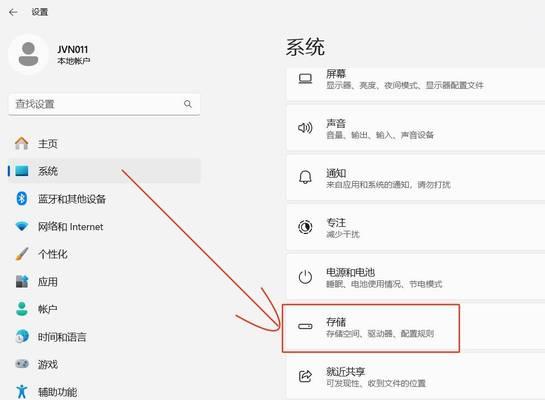Click the gamepad icon for 游戏
This screenshot has height=400, width=545.
coord(22,364)
